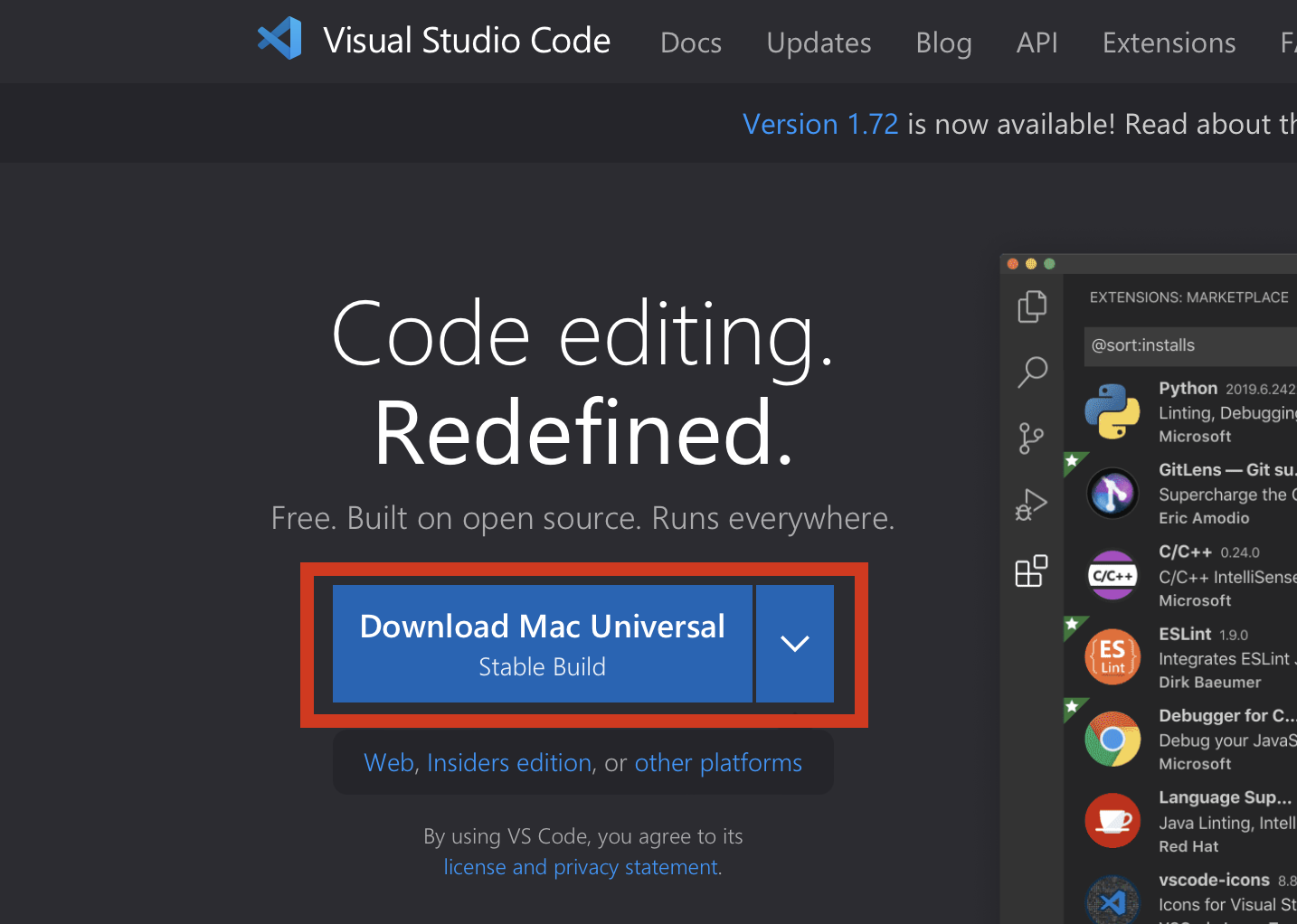Select the C/C++ 0.24.0 title
Screen dimensions: 1297x924
pyautogui.click(x=1209, y=552)
